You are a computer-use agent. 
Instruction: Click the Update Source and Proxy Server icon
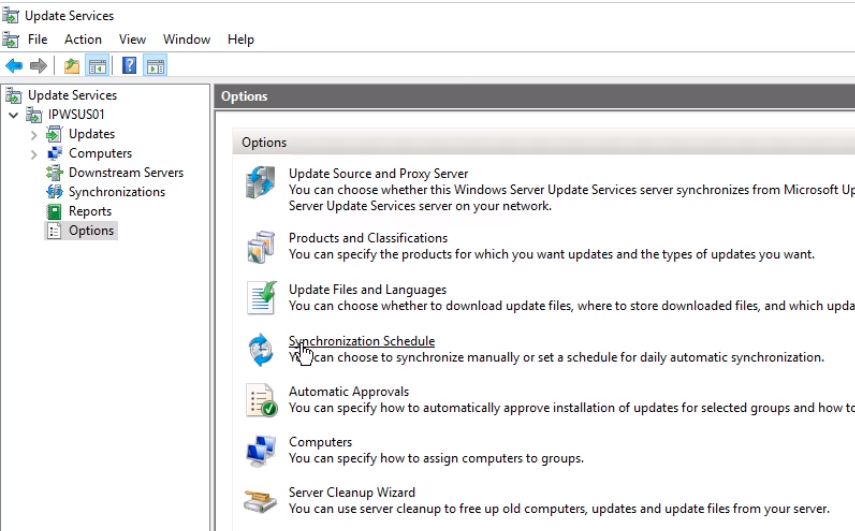click(x=261, y=183)
